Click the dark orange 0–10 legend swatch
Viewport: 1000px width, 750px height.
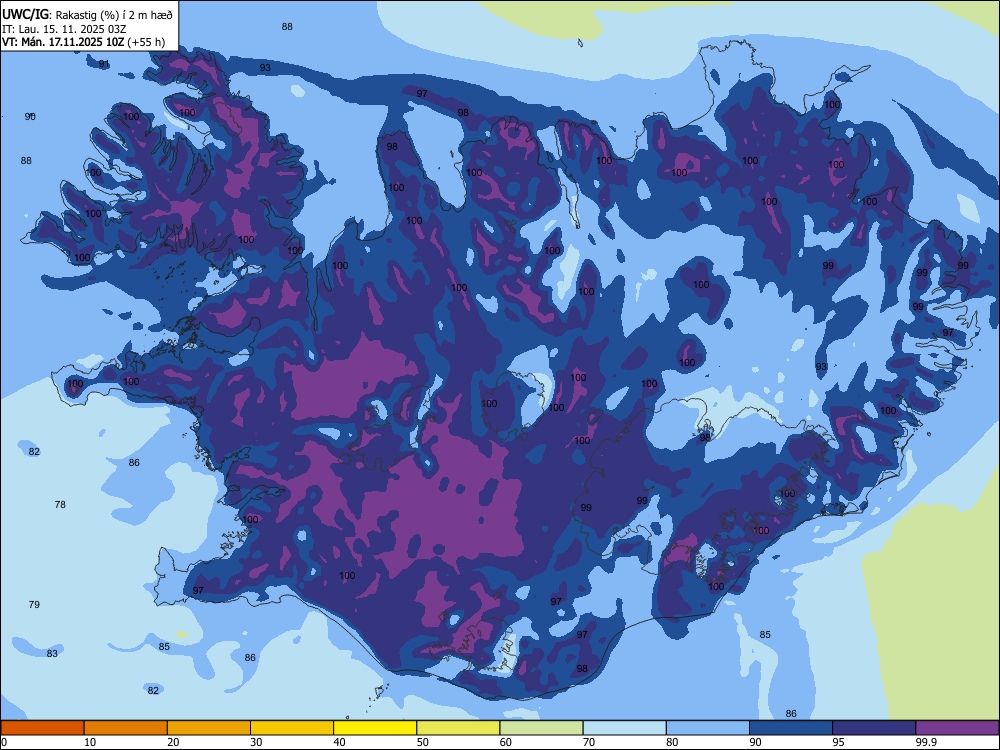click(42, 728)
